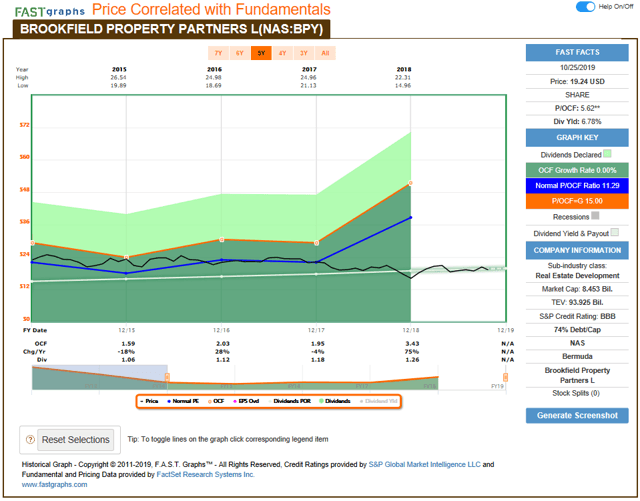Screen dimensions: 640x501
Task: Click TEV: 93.925 Bil. text
Action: pyautogui.click(x=577, y=303)
